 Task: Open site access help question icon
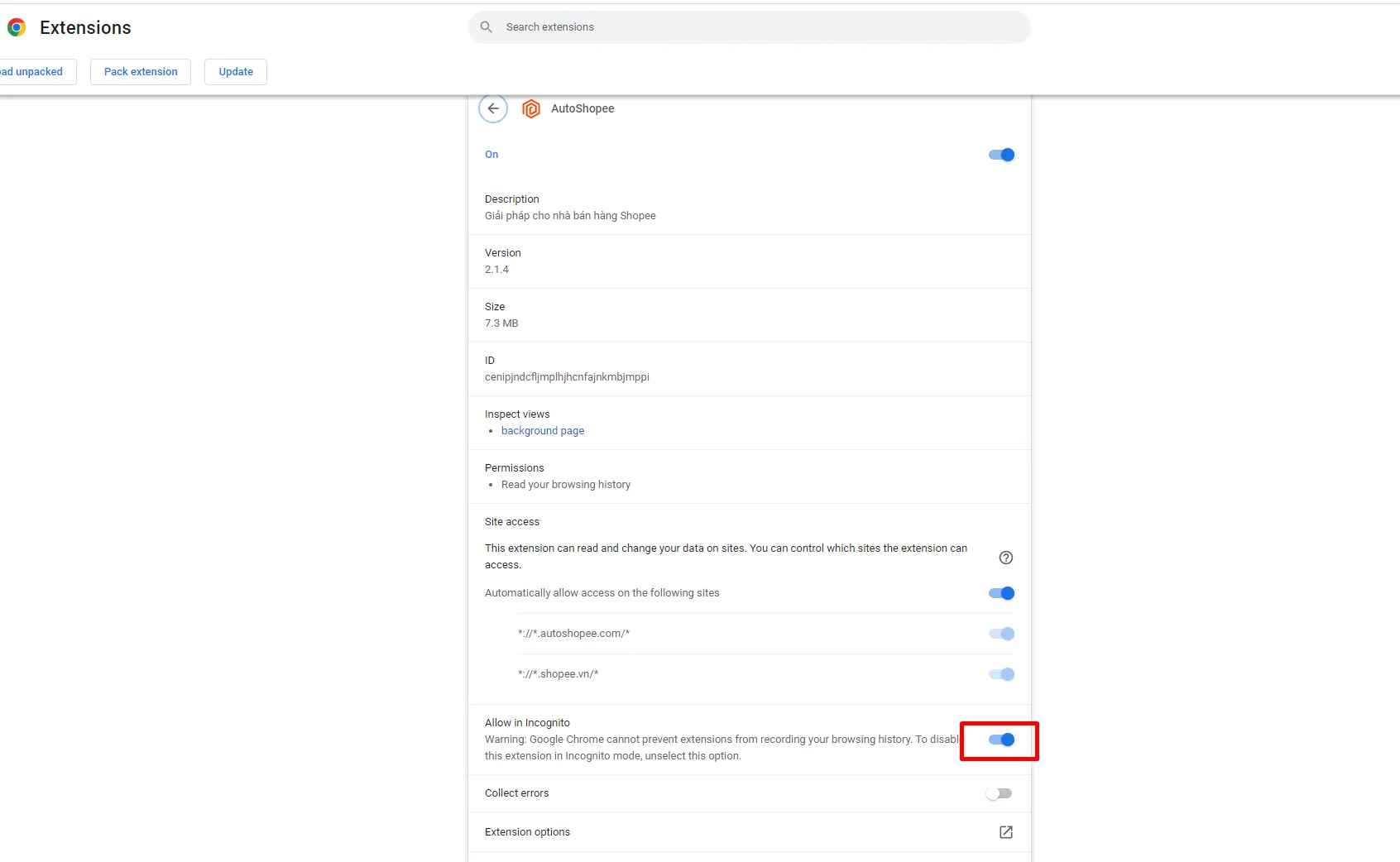coord(1006,558)
